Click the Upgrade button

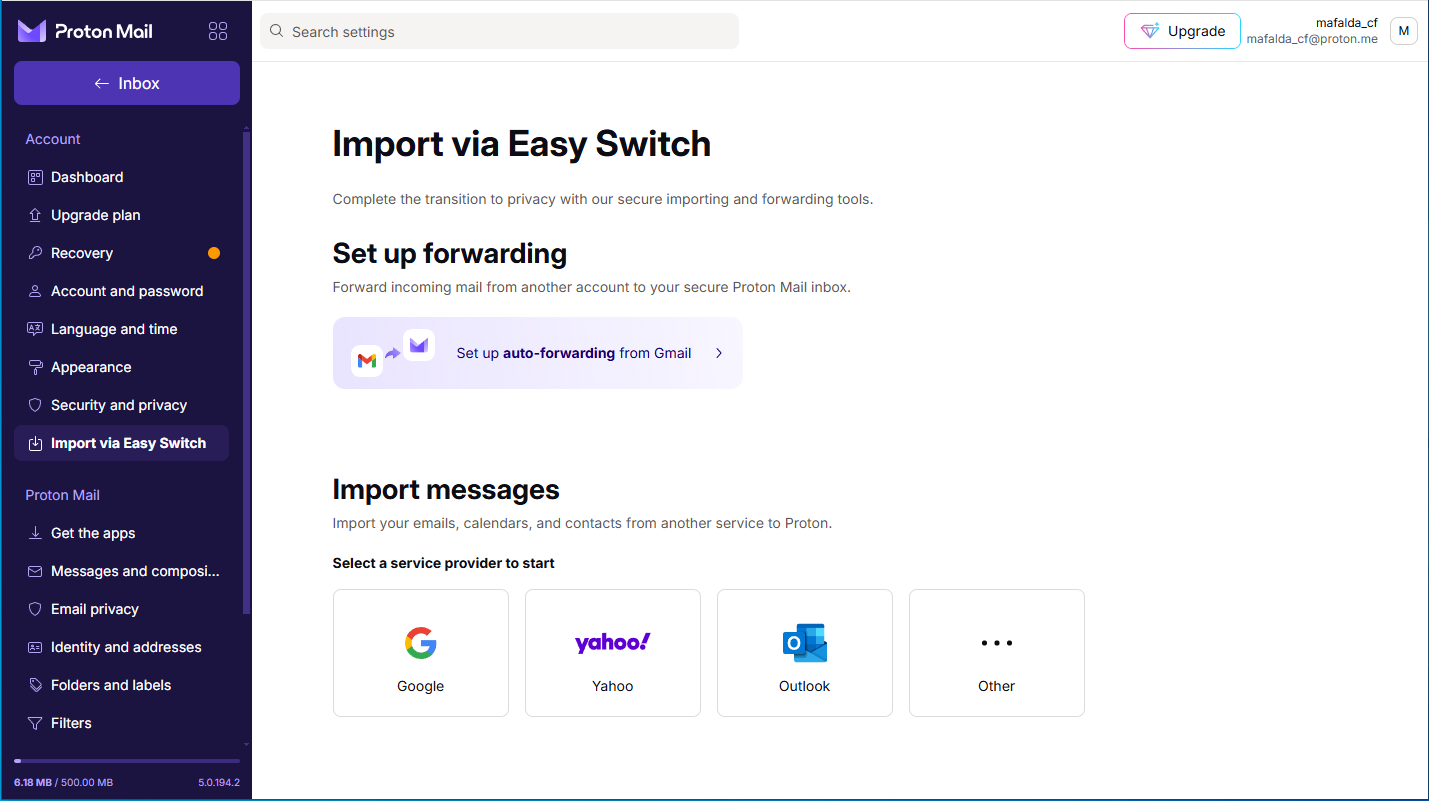click(x=1182, y=31)
